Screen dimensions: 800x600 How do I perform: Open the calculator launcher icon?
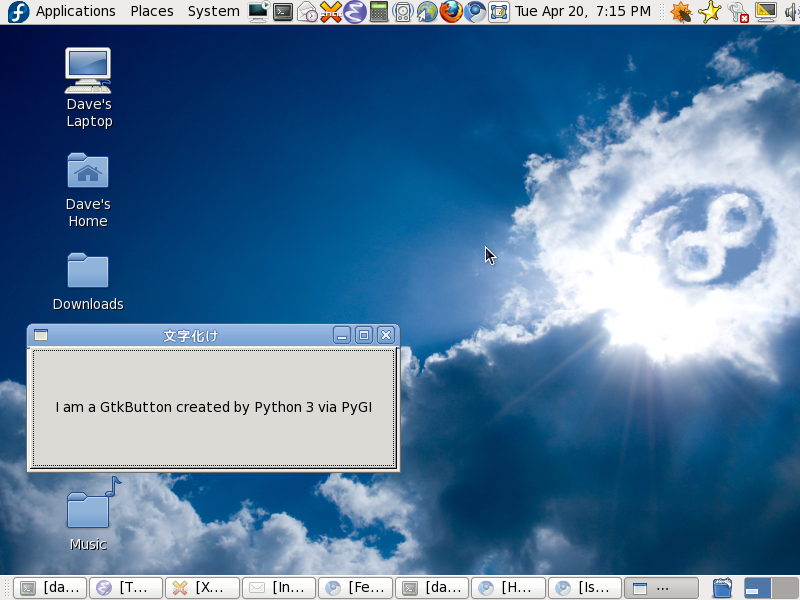click(379, 12)
